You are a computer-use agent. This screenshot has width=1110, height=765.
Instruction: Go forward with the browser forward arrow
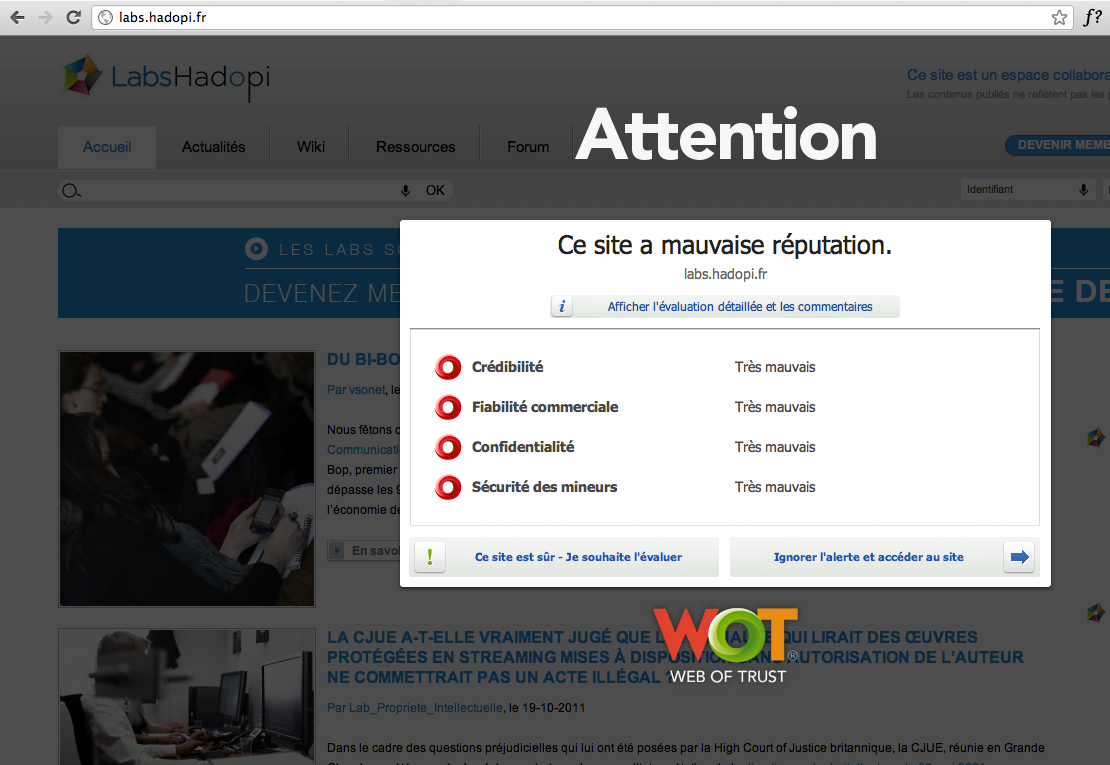(46, 18)
